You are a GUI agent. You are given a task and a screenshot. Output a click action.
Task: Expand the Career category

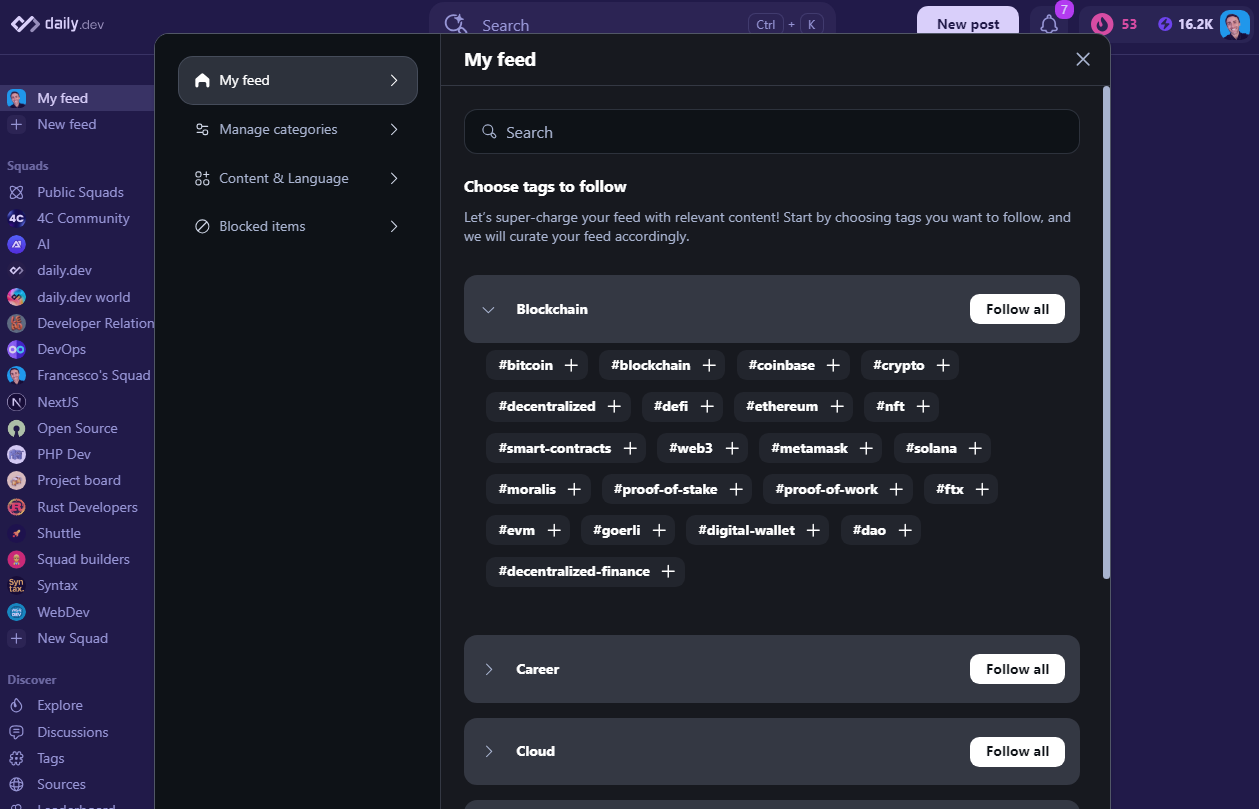pos(489,669)
